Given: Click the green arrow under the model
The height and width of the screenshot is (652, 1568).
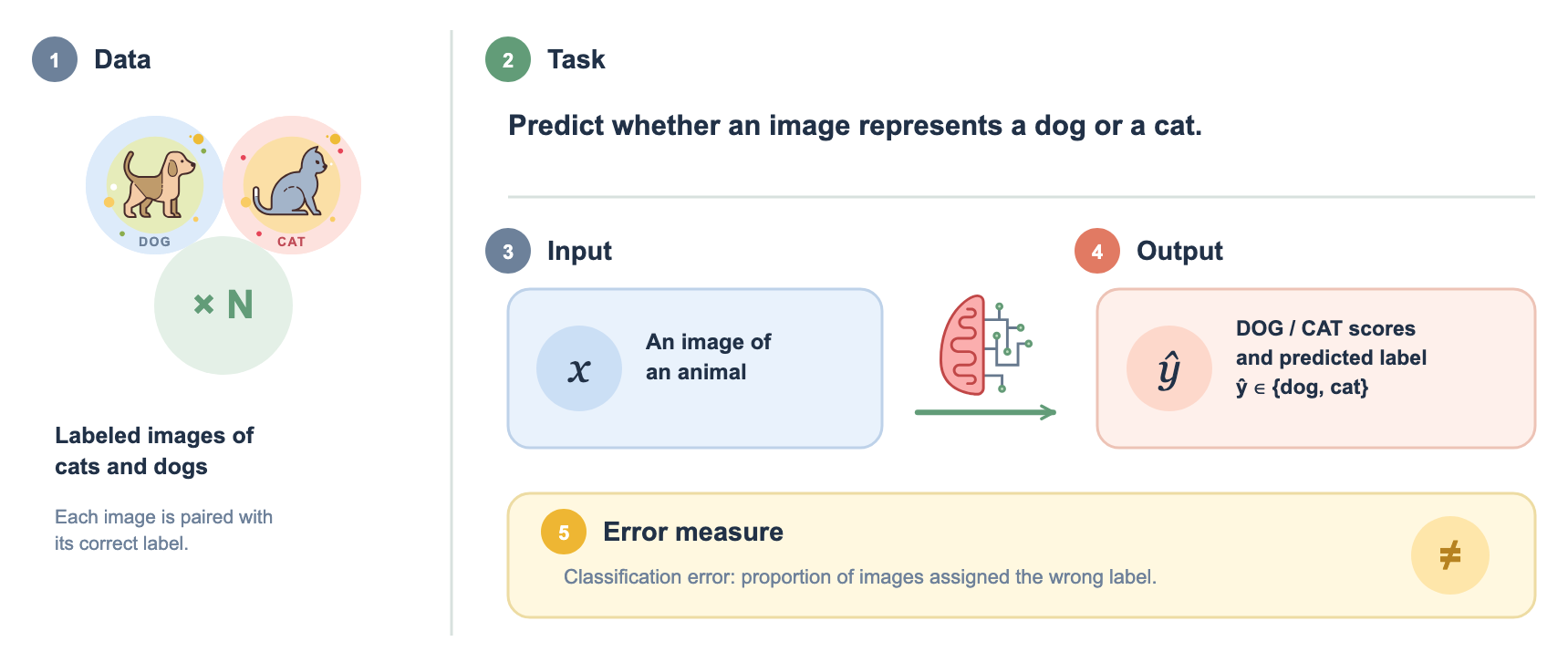Looking at the screenshot, I should pyautogui.click(x=985, y=412).
